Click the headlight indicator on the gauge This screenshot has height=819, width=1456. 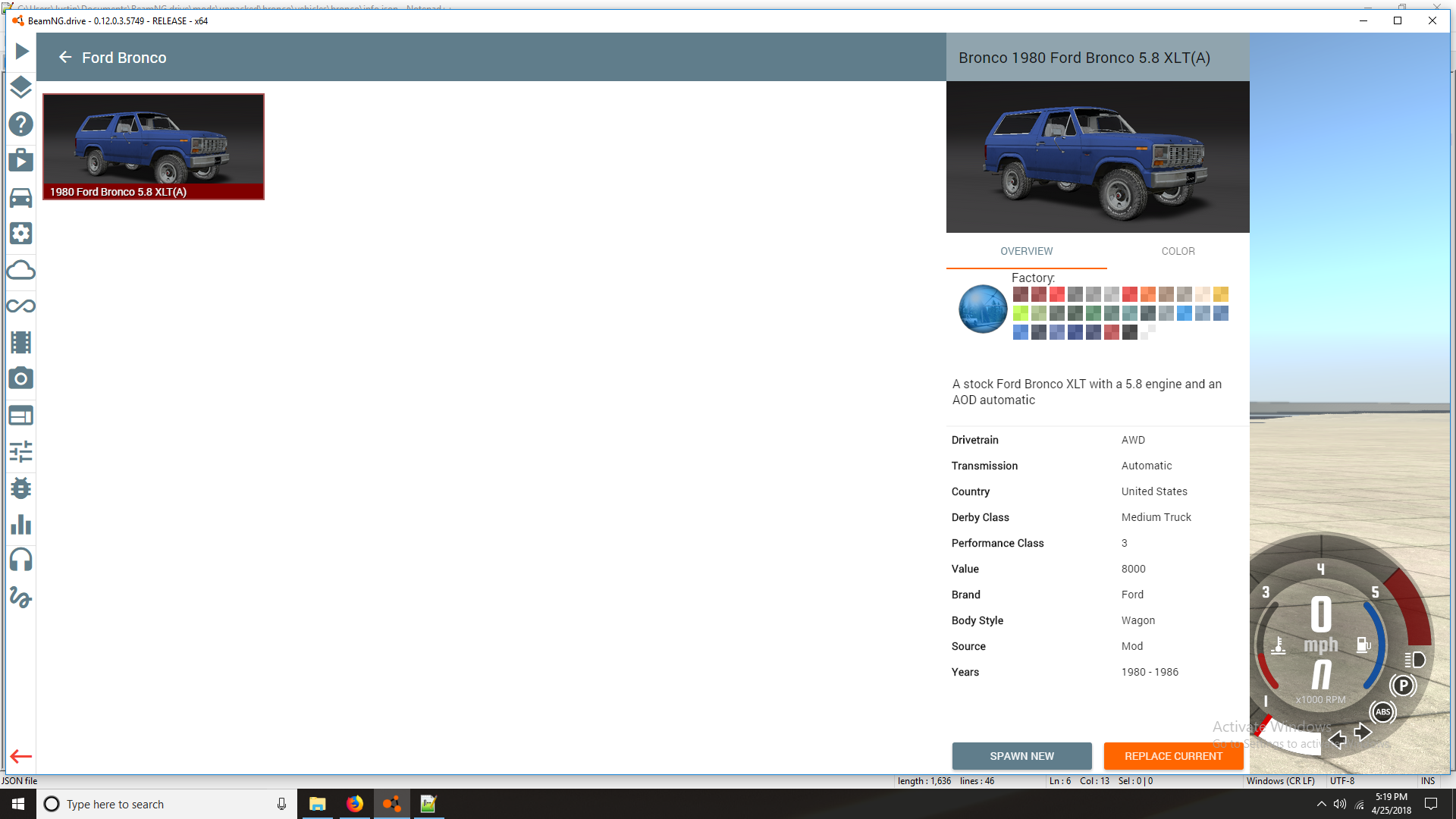pyautogui.click(x=1415, y=660)
